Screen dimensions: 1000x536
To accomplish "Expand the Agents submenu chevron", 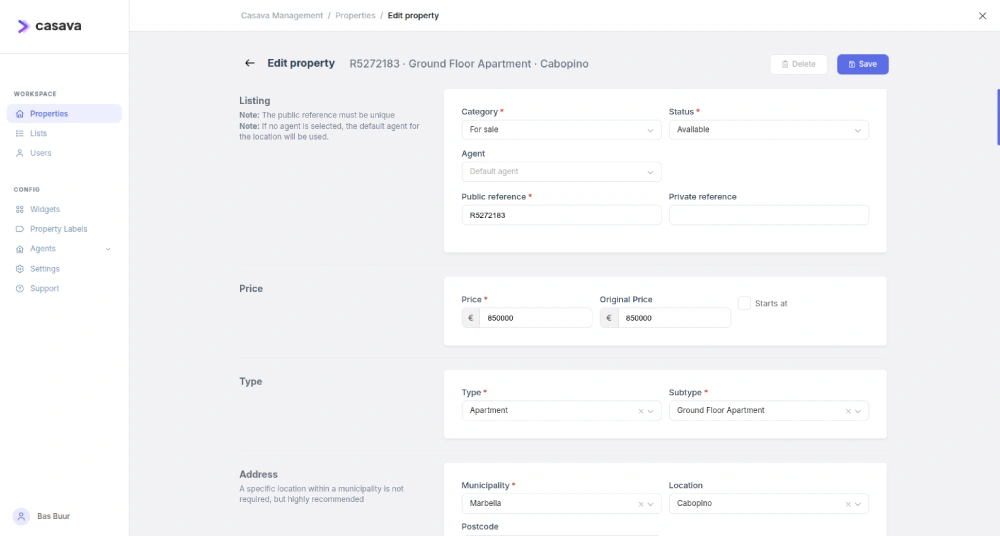I will click(108, 249).
